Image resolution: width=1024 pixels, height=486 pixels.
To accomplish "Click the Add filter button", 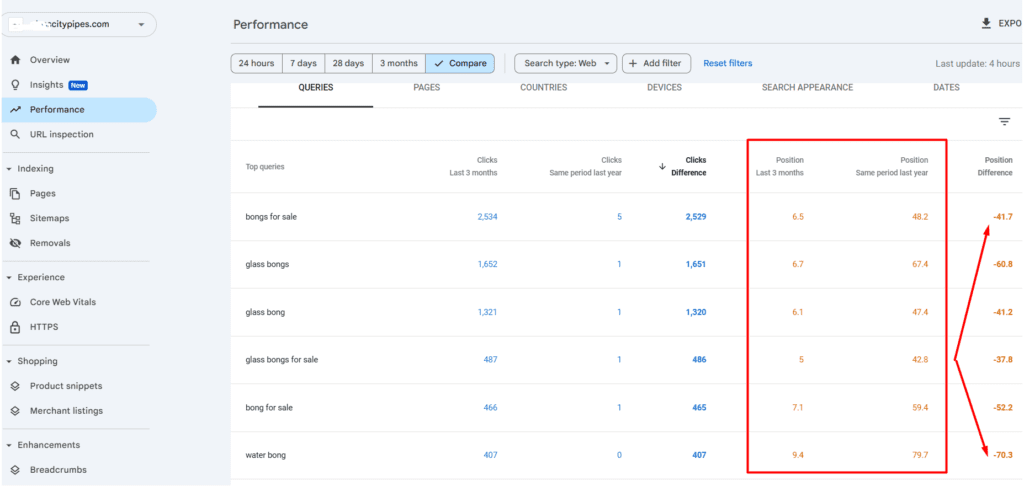I will (656, 64).
